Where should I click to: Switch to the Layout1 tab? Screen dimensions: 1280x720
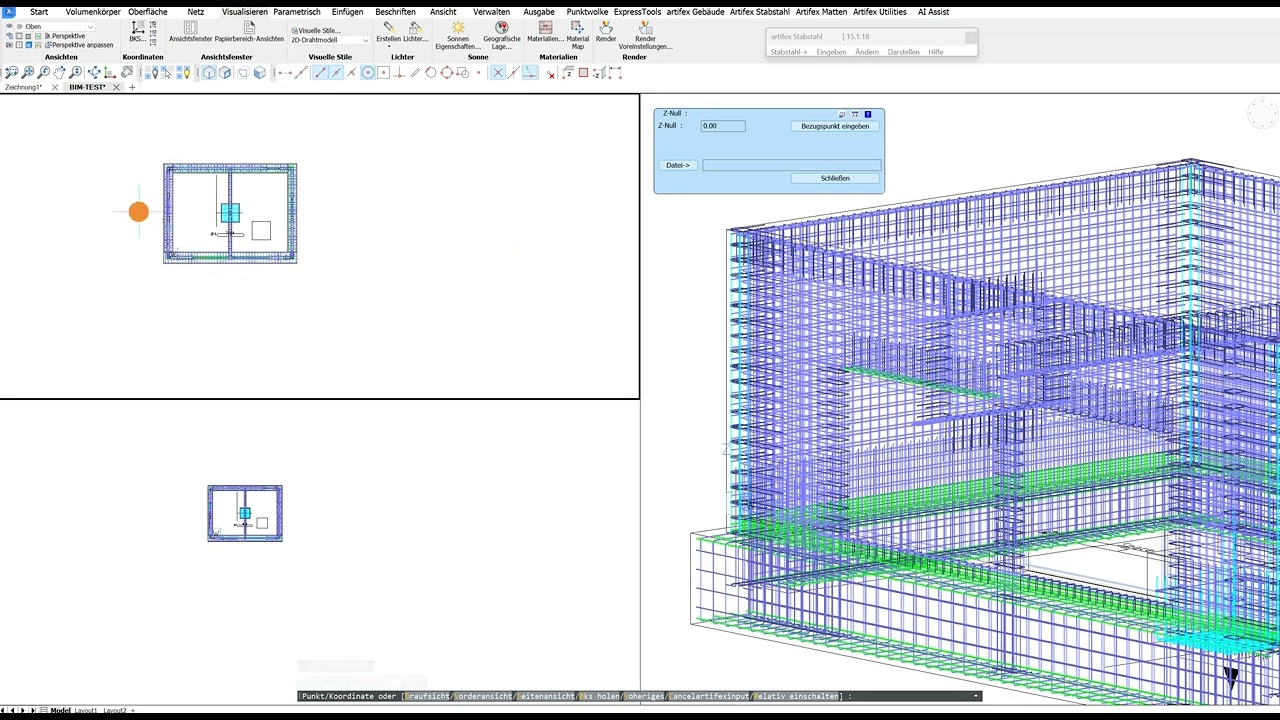[x=86, y=710]
